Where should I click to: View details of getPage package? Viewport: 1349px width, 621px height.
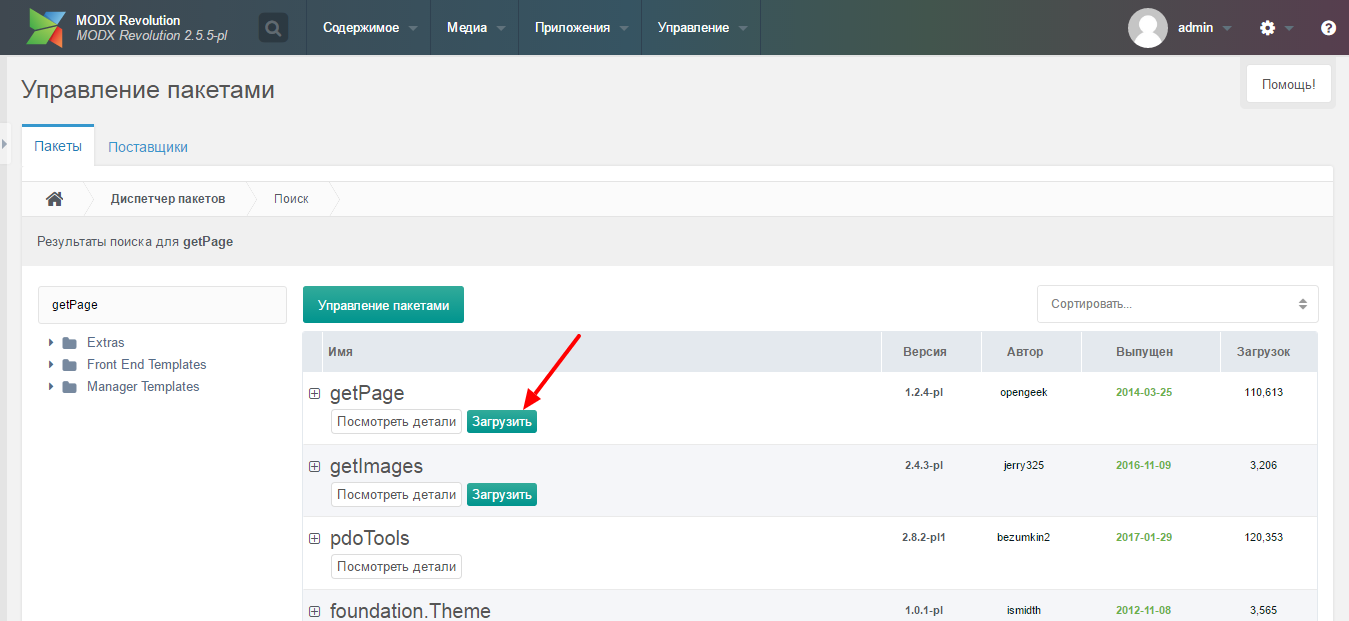396,422
